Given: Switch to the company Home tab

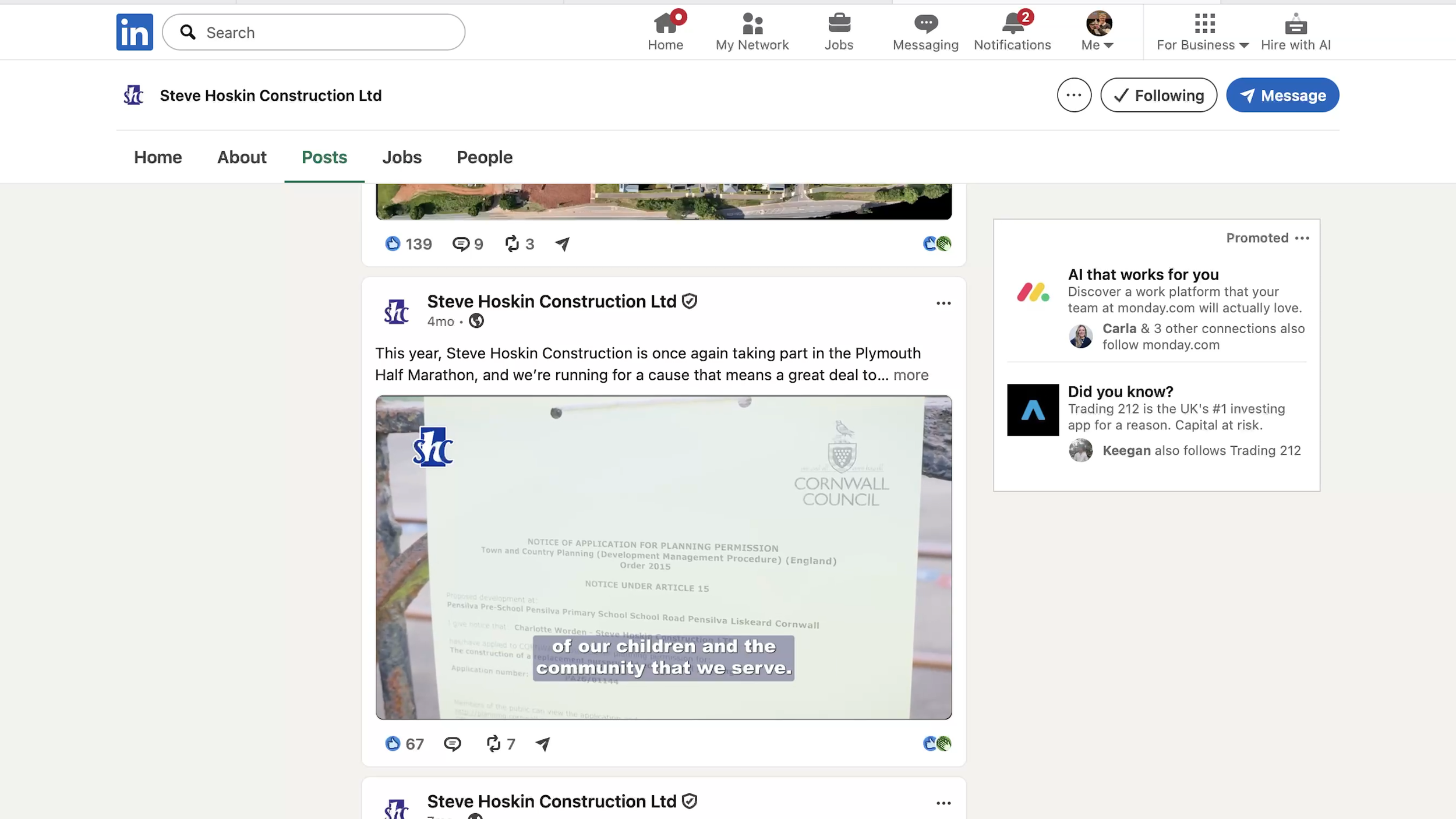Looking at the screenshot, I should click(x=158, y=157).
